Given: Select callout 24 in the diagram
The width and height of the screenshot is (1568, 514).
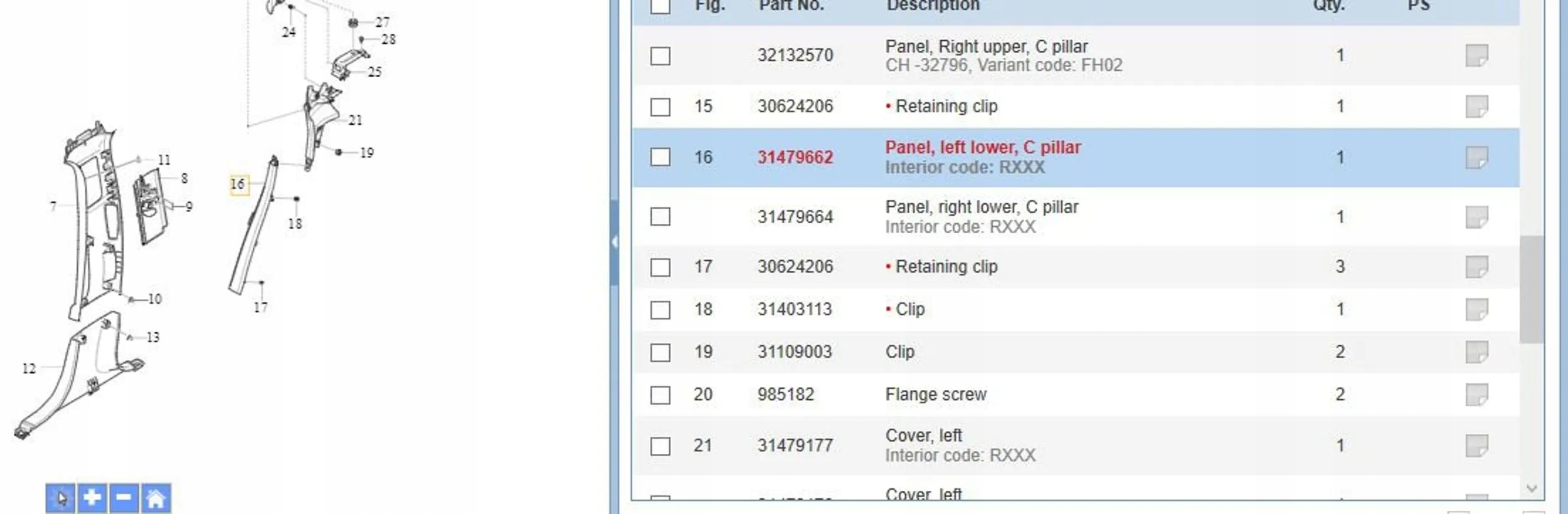Looking at the screenshot, I should (289, 32).
